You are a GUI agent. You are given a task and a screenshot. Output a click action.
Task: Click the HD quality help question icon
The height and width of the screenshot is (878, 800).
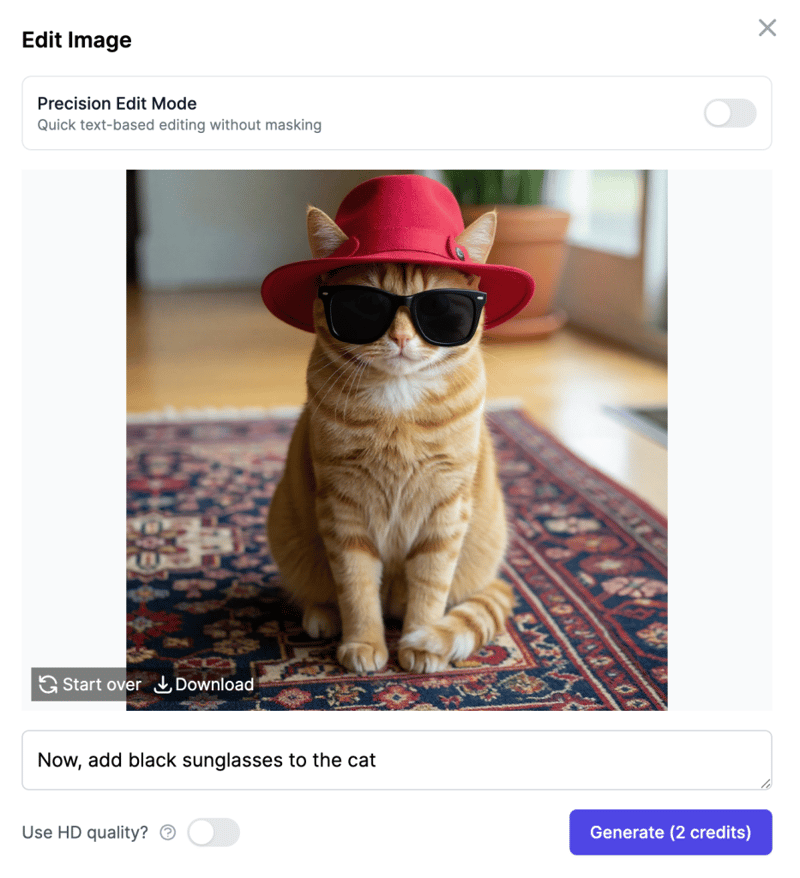tap(168, 832)
